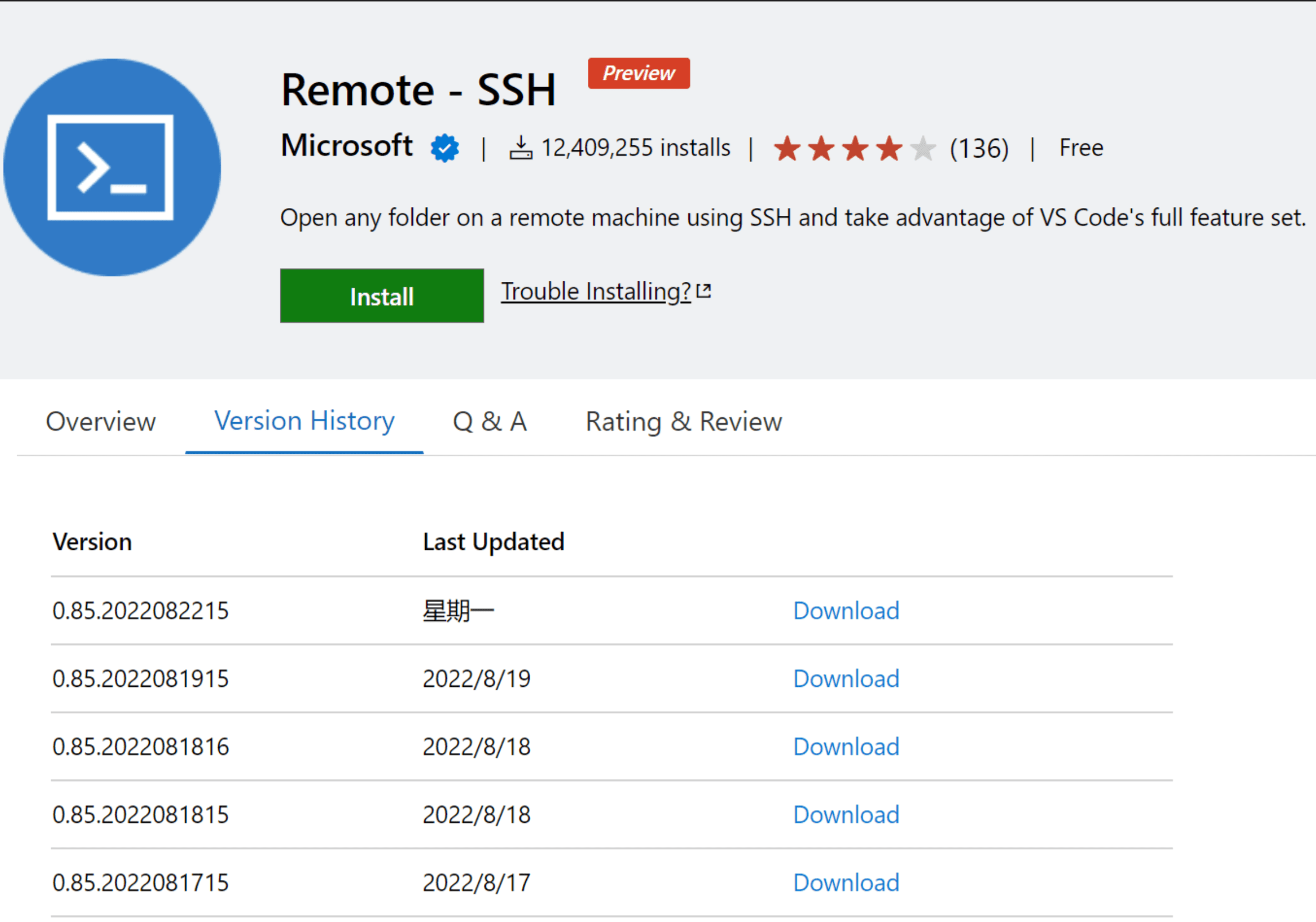Click the red Preview badge

pos(639,73)
